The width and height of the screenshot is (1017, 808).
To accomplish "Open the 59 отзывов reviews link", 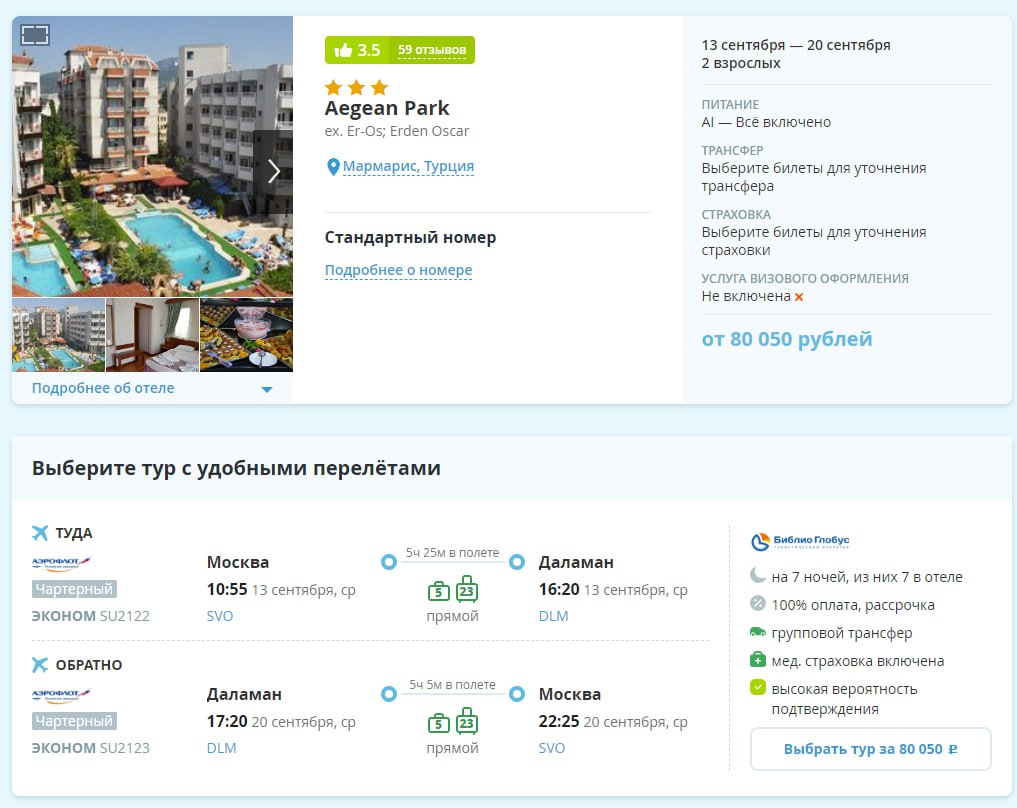I will (431, 50).
